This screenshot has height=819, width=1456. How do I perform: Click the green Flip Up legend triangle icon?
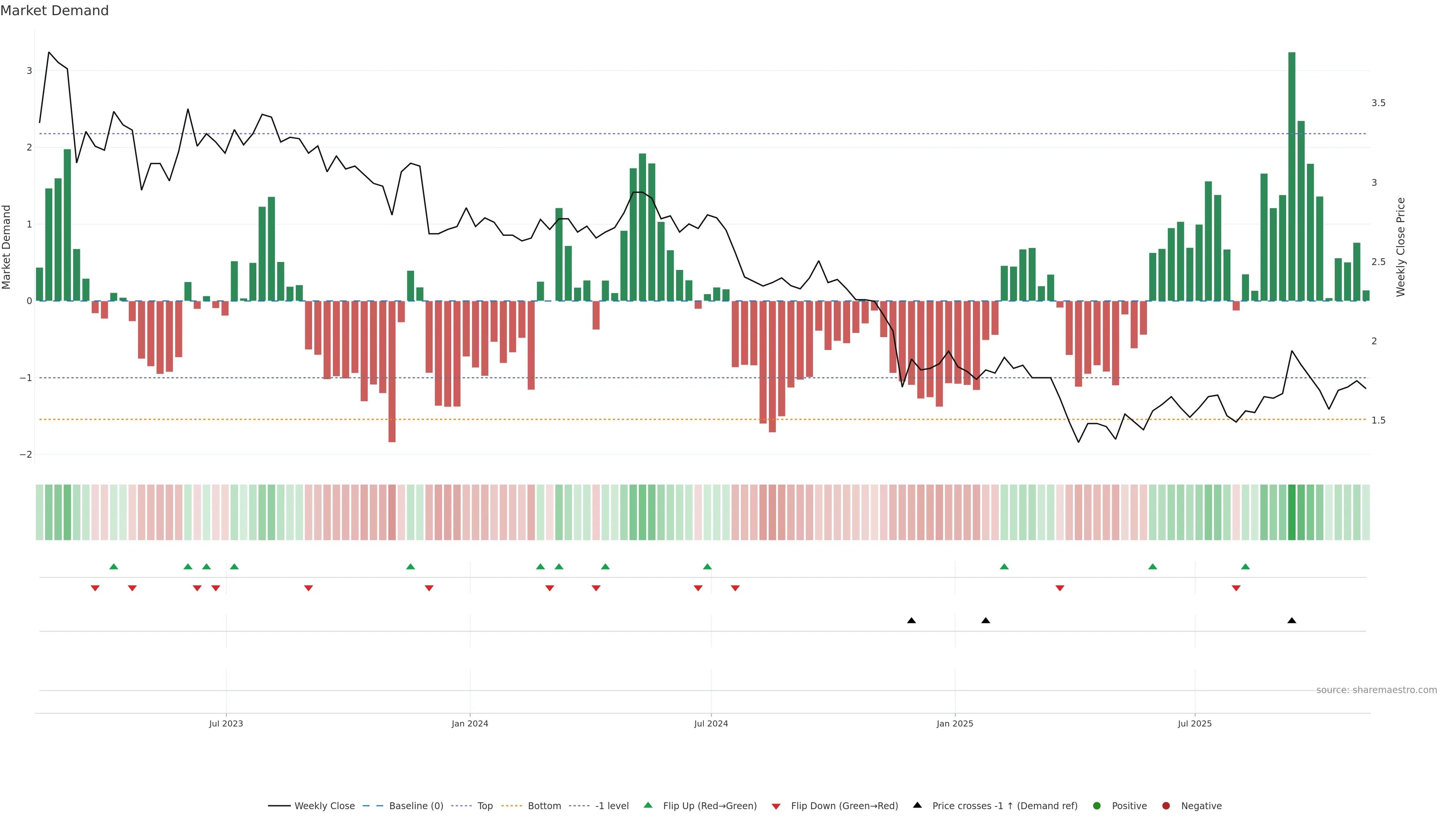[x=648, y=805]
